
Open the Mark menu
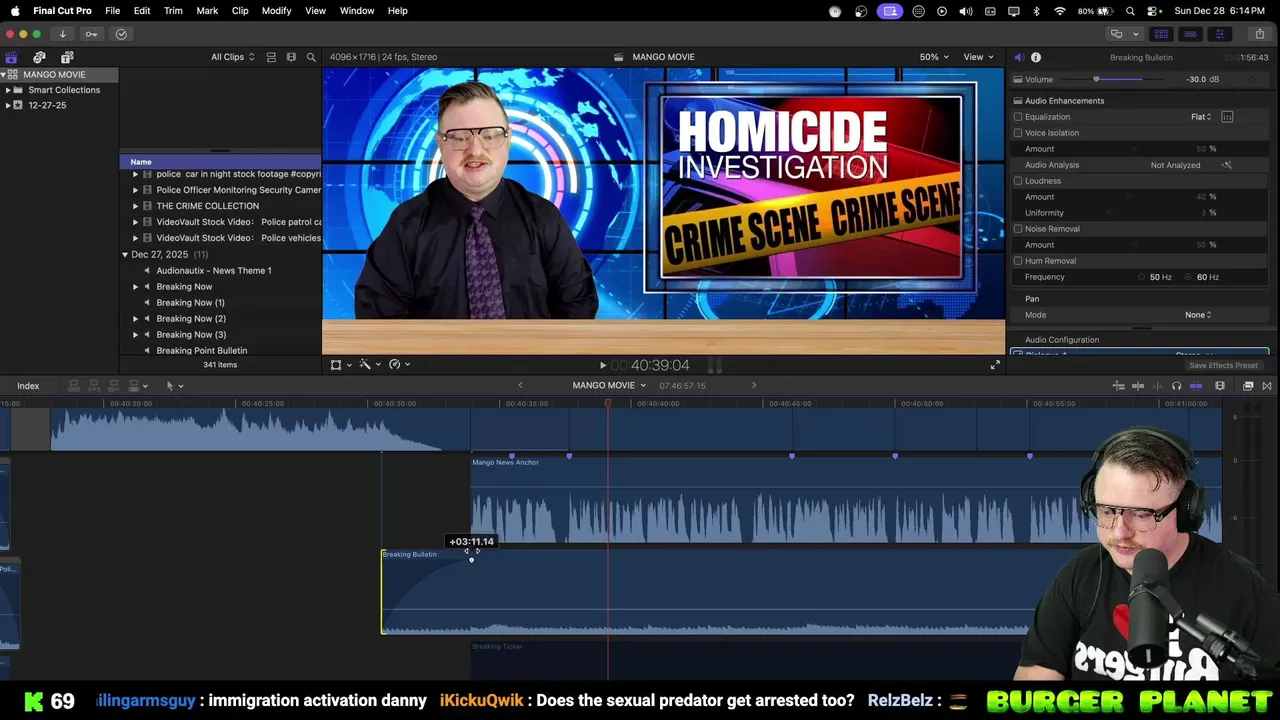[x=207, y=11]
